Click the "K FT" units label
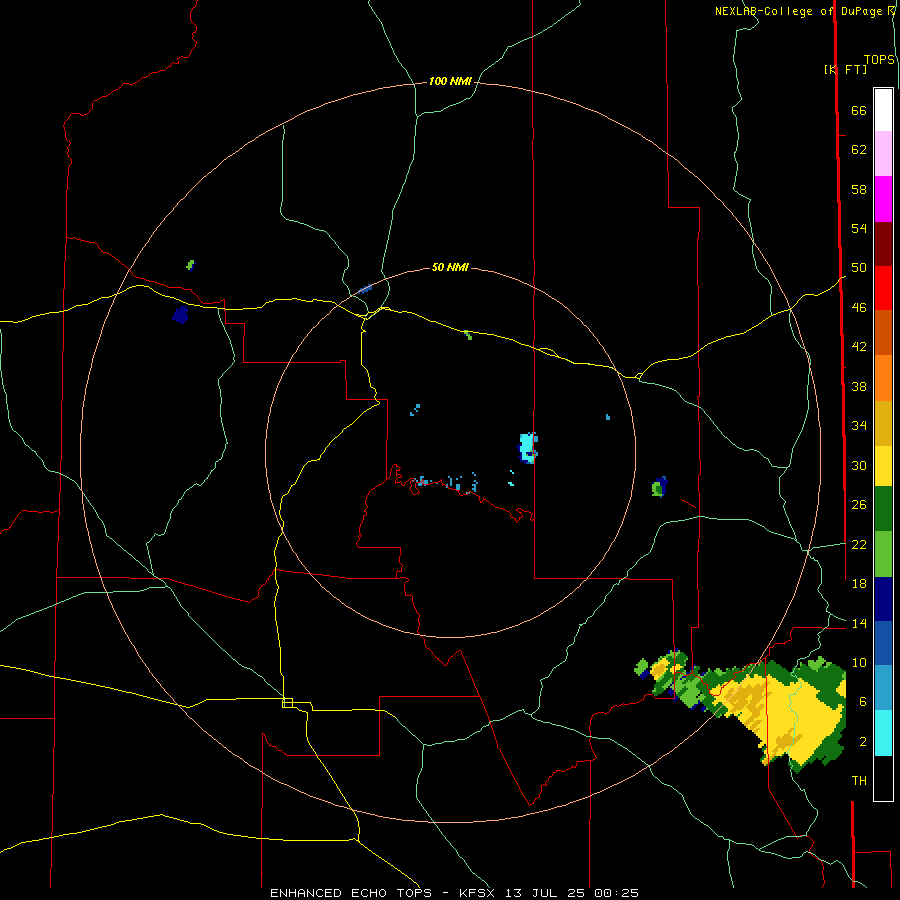This screenshot has height=900, width=900. (x=845, y=69)
